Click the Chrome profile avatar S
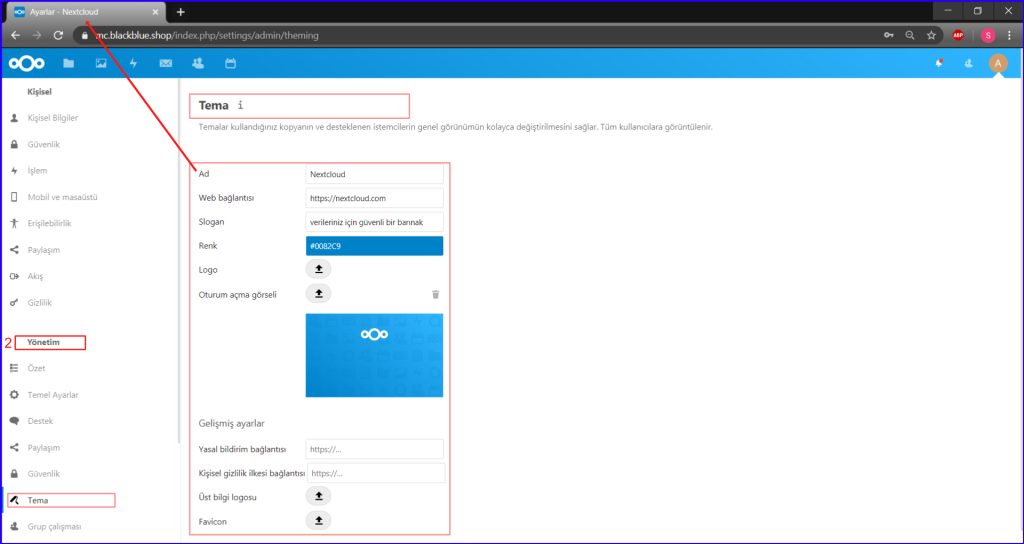 pyautogui.click(x=988, y=35)
